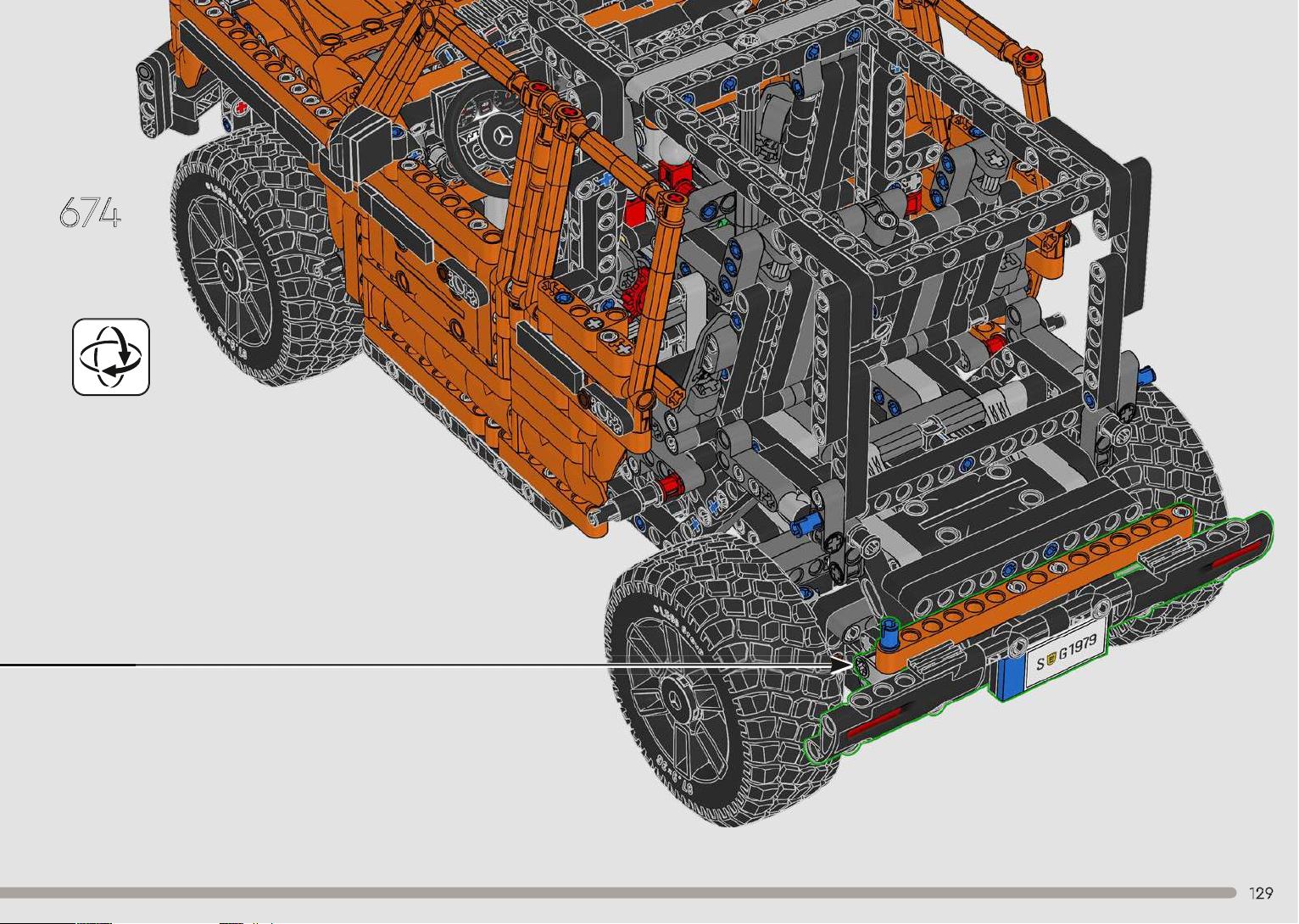The width and height of the screenshot is (1299, 924).
Task: Click the rotate model icon
Action: point(111,357)
